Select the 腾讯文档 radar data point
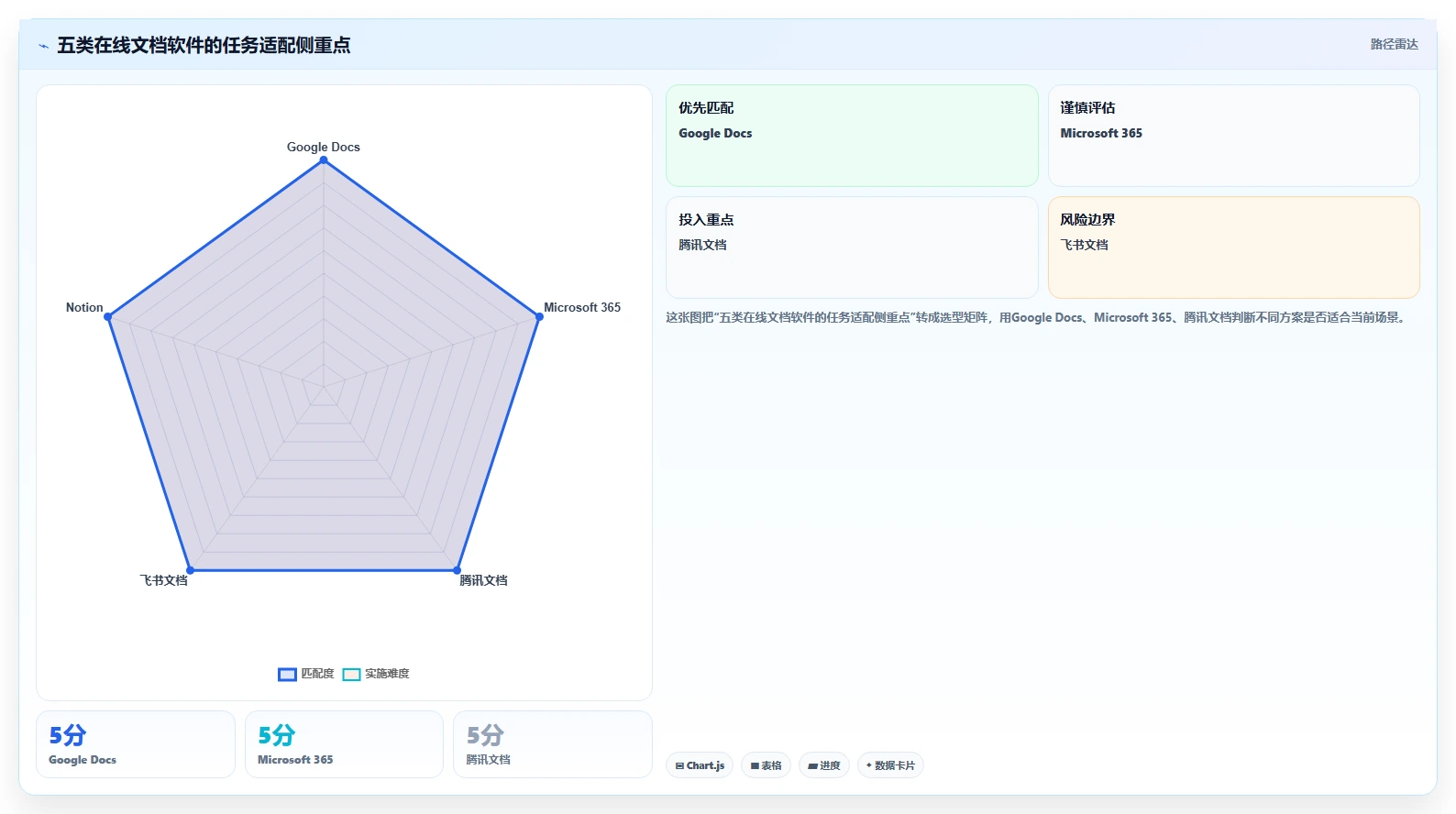The width and height of the screenshot is (1456, 814). tap(457, 570)
